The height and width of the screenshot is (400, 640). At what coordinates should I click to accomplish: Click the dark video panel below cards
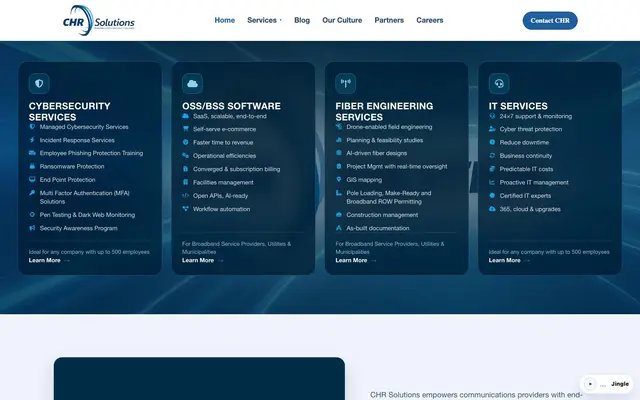(x=199, y=379)
